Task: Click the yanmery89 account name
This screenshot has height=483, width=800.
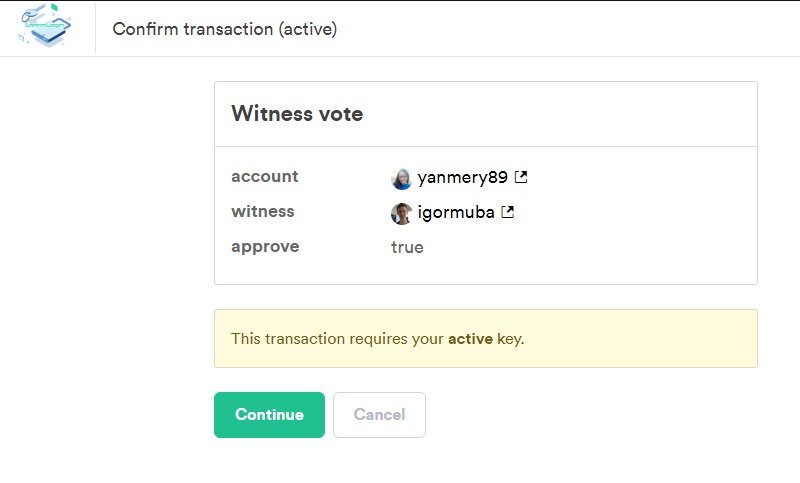Action: tap(462, 177)
